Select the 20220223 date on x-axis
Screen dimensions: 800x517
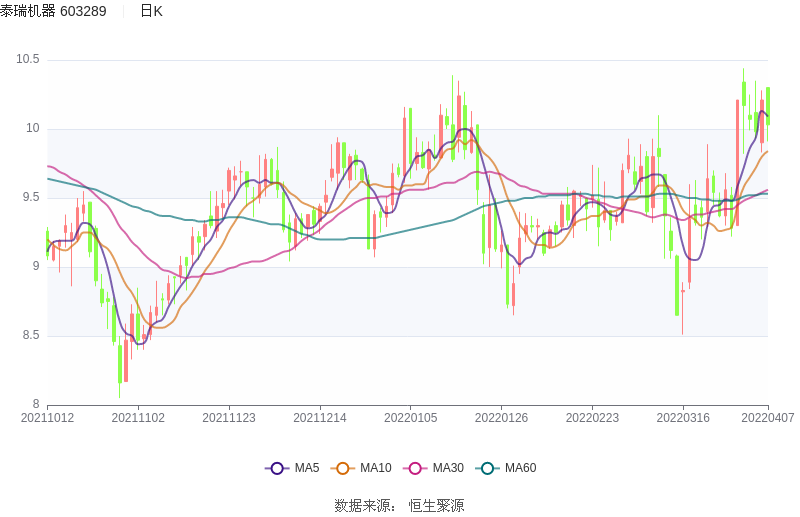[593, 417]
